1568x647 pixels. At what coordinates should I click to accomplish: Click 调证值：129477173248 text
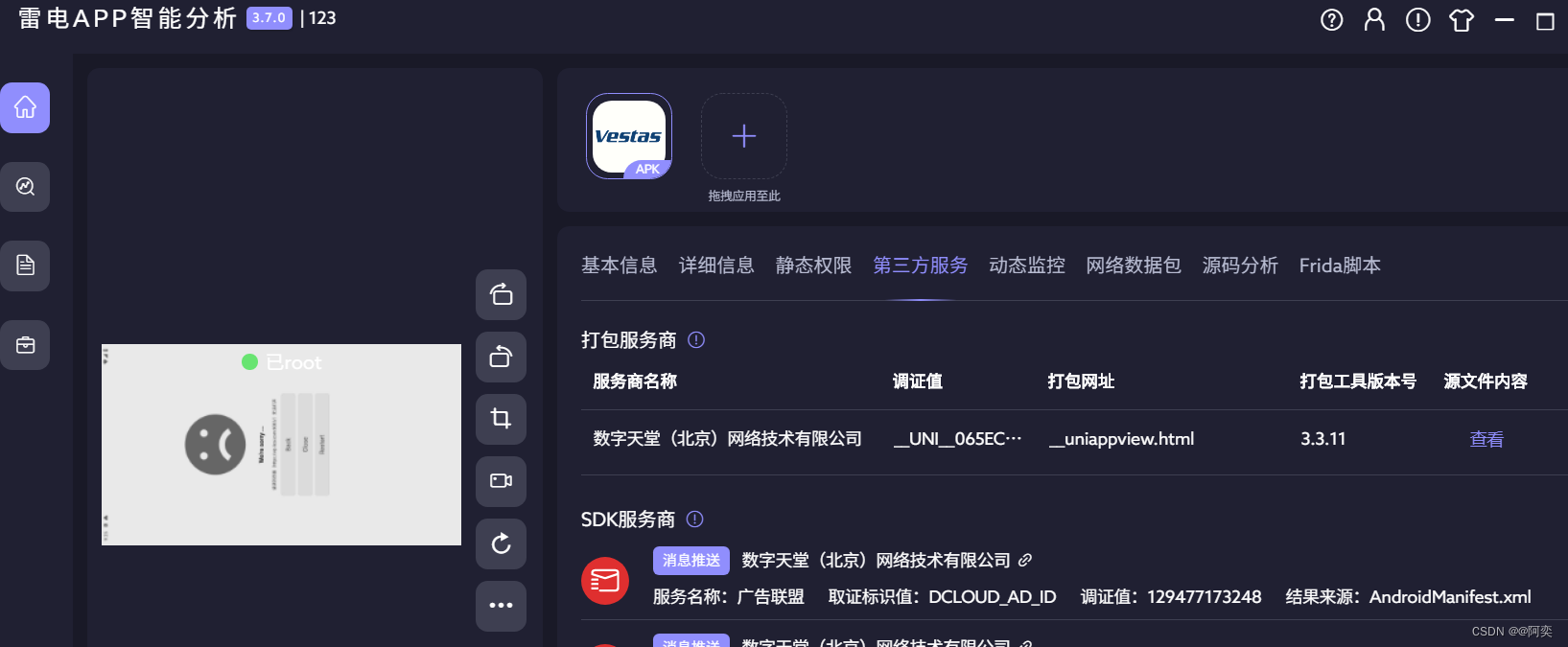(1171, 597)
